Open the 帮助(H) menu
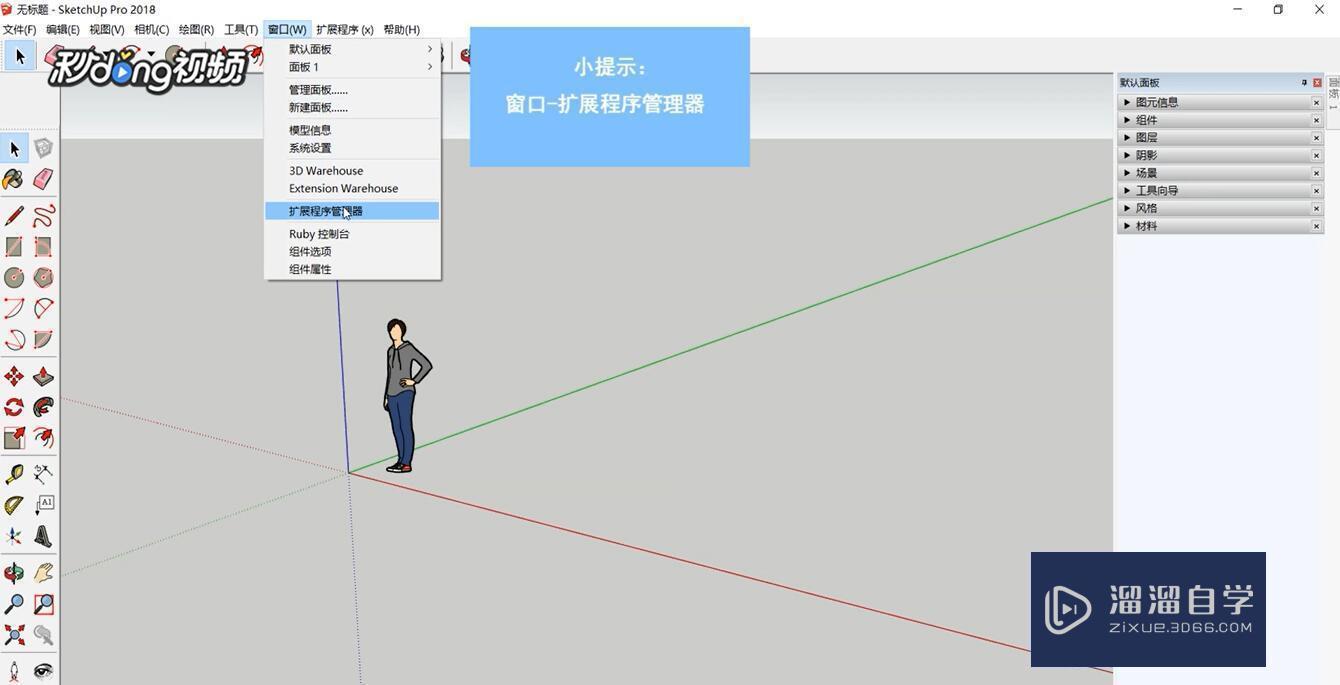The width and height of the screenshot is (1340, 685). coord(401,30)
